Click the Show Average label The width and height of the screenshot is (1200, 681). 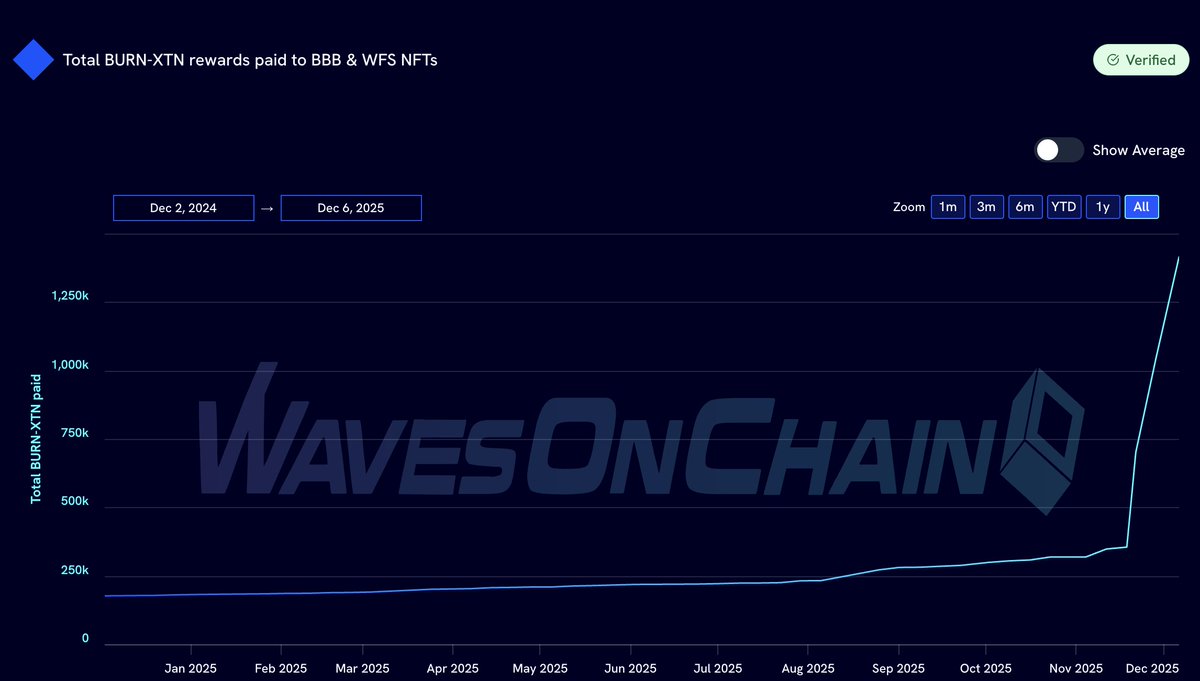[1138, 150]
